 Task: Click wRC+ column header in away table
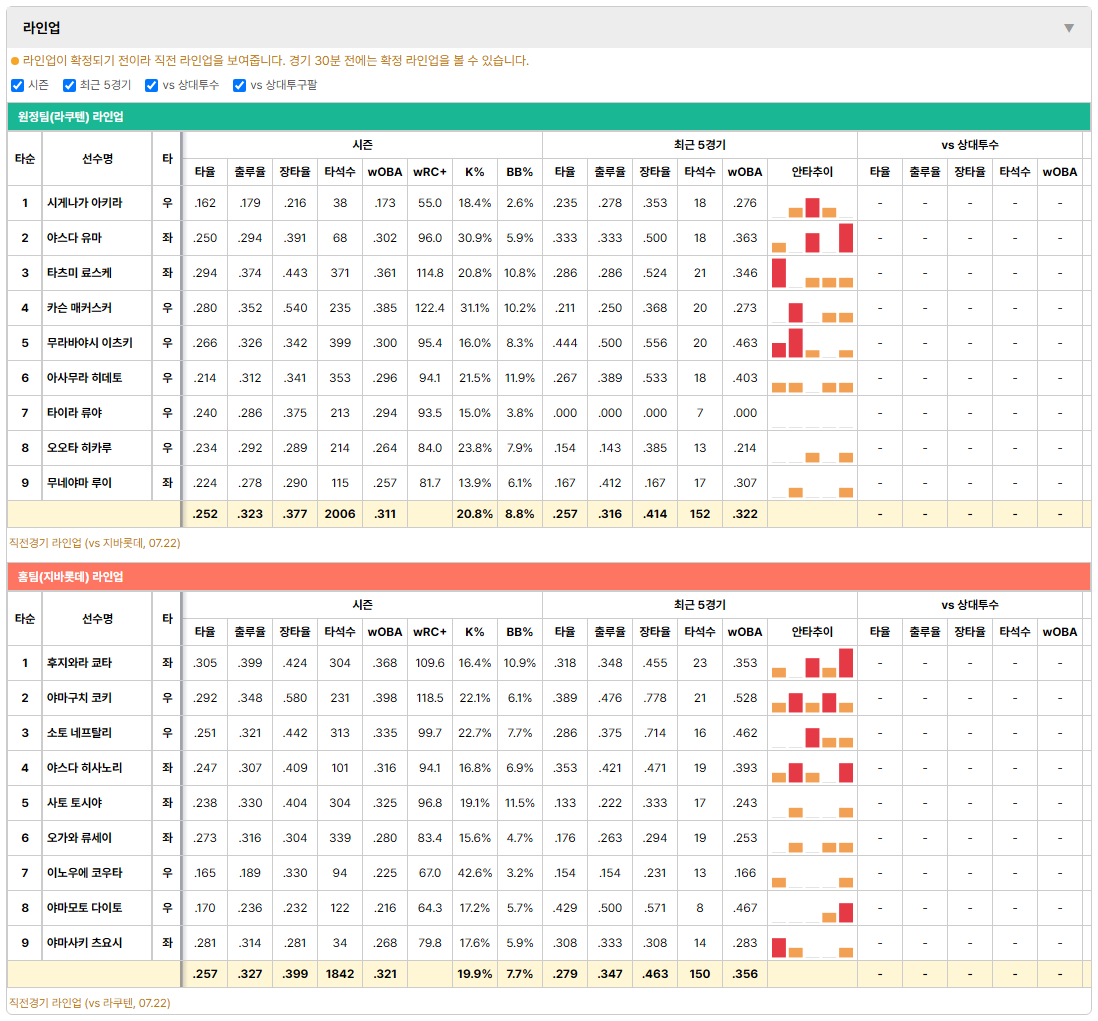pos(429,172)
